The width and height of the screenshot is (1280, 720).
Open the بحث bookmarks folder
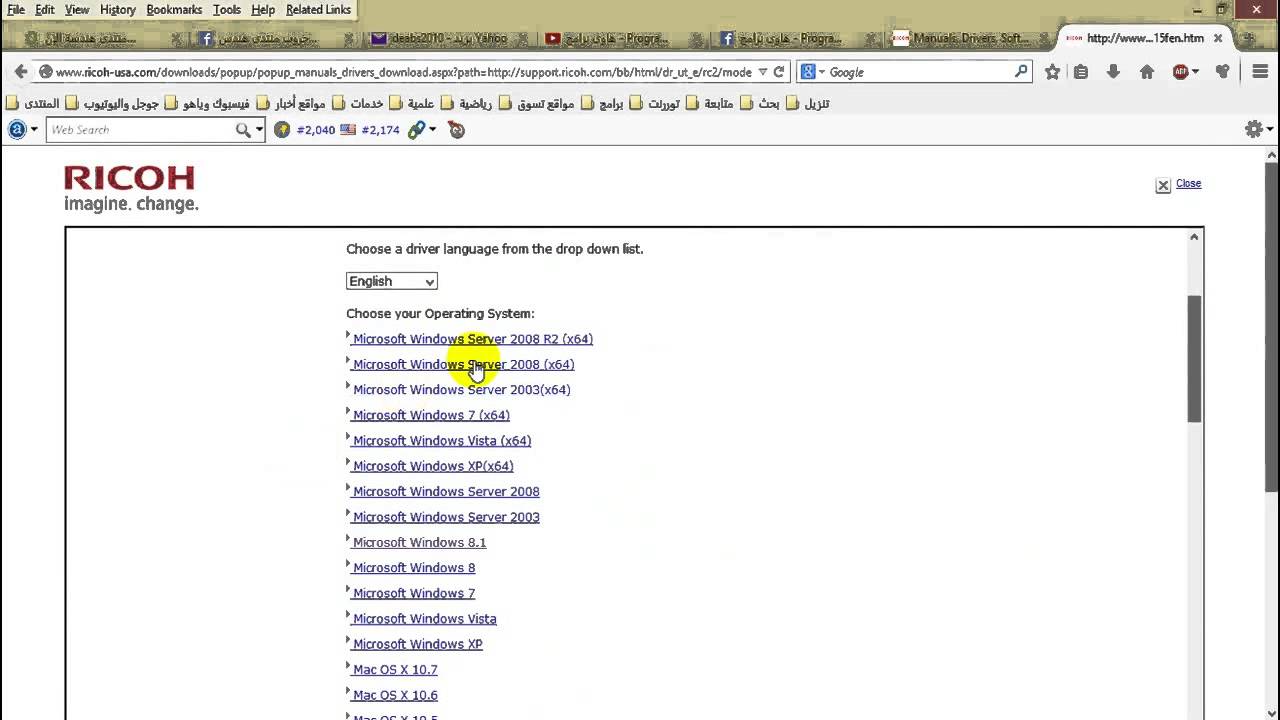[760, 103]
